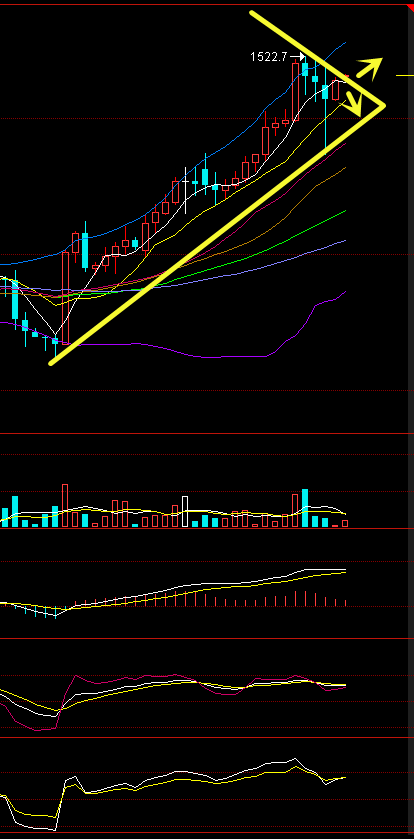Select the white arrow beside 1522.7
The height and width of the screenshot is (839, 414).
[297, 57]
